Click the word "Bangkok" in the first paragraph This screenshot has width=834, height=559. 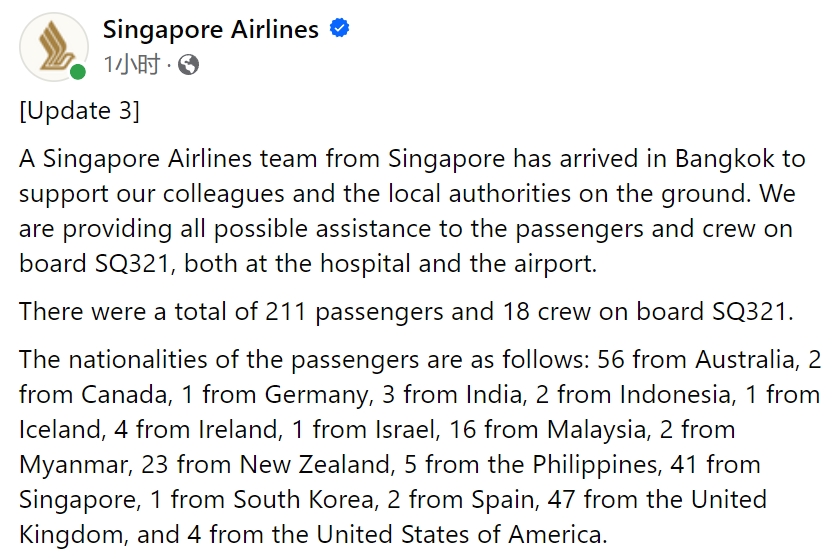click(725, 158)
